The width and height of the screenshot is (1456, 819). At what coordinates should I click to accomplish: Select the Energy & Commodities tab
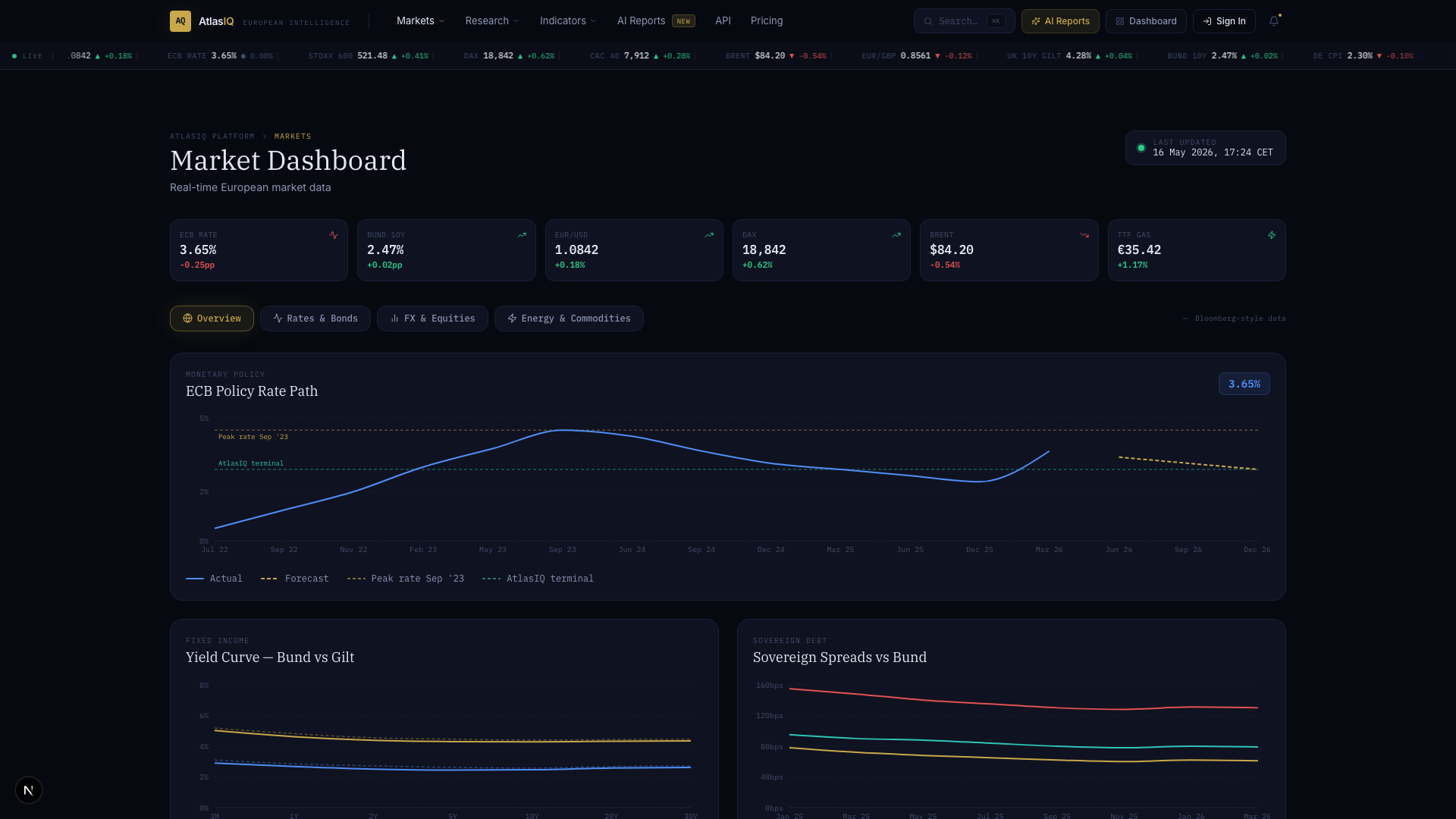(569, 318)
